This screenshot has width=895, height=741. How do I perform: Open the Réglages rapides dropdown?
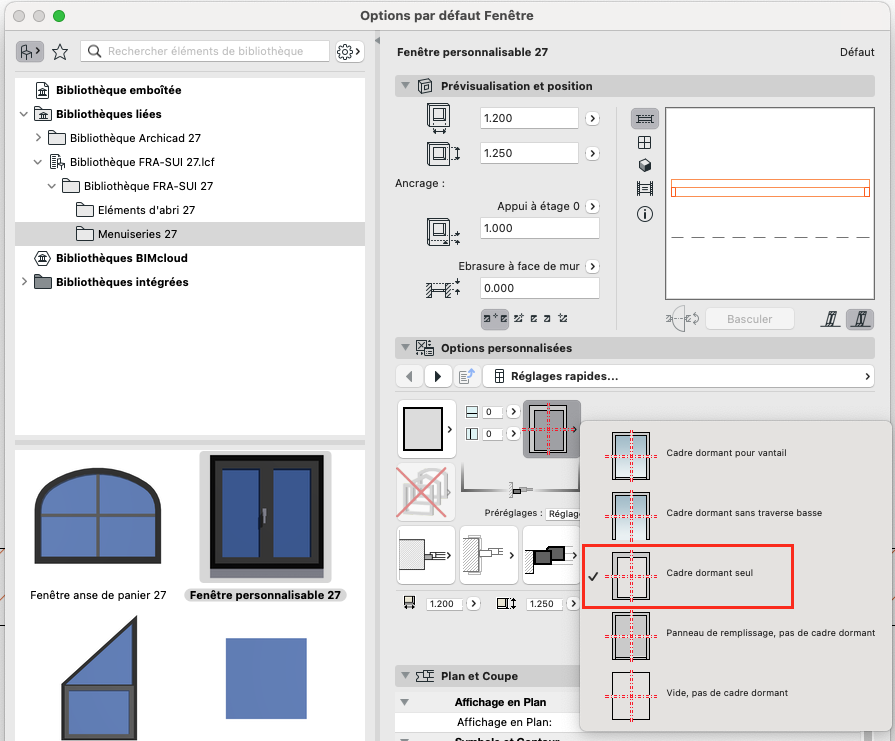coord(678,376)
